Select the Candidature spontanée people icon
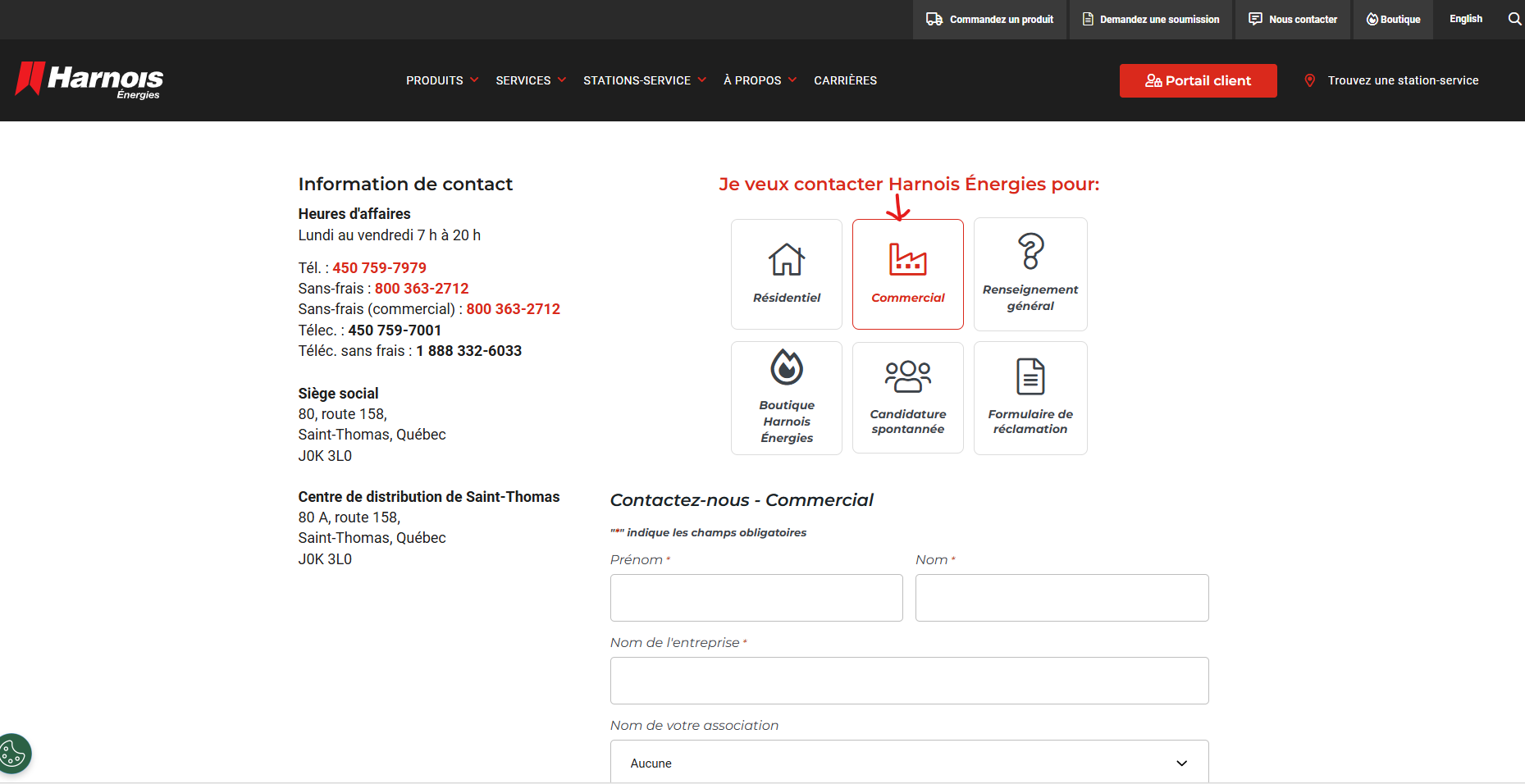1525x784 pixels. coord(908,376)
